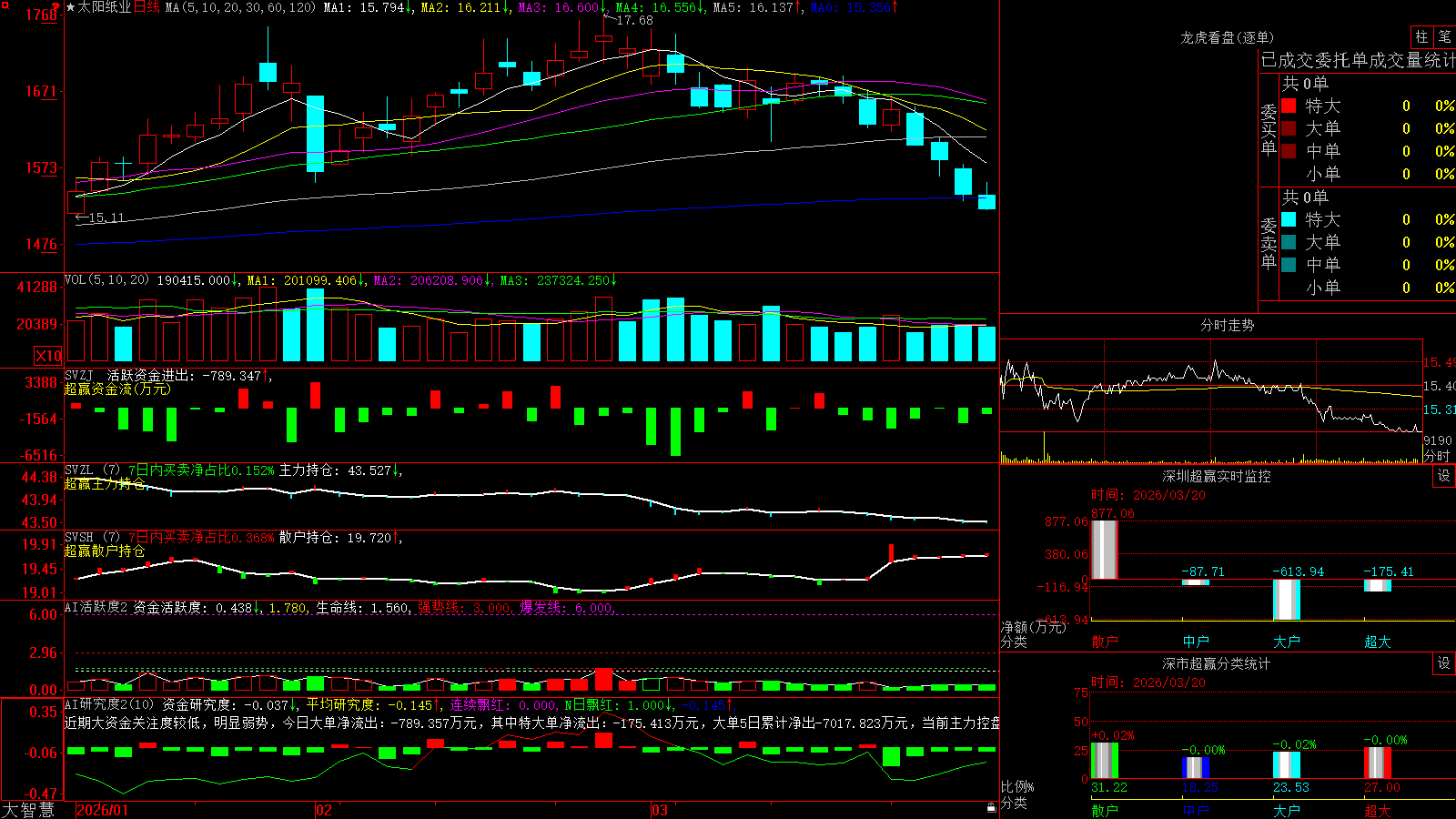Open MA(5,10,20,30,60,120) indicator parameters
The height and width of the screenshot is (819, 1456).
pyautogui.click(x=240, y=7)
